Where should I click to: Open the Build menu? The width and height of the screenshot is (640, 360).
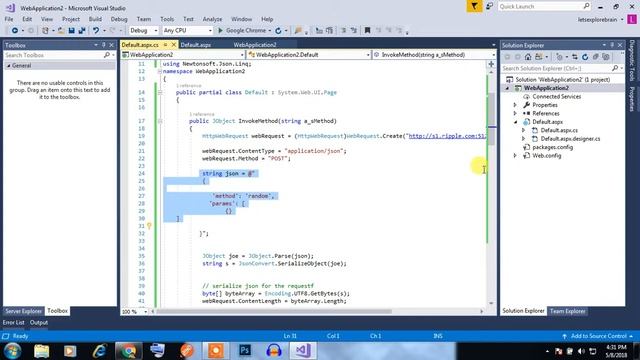click(95, 19)
